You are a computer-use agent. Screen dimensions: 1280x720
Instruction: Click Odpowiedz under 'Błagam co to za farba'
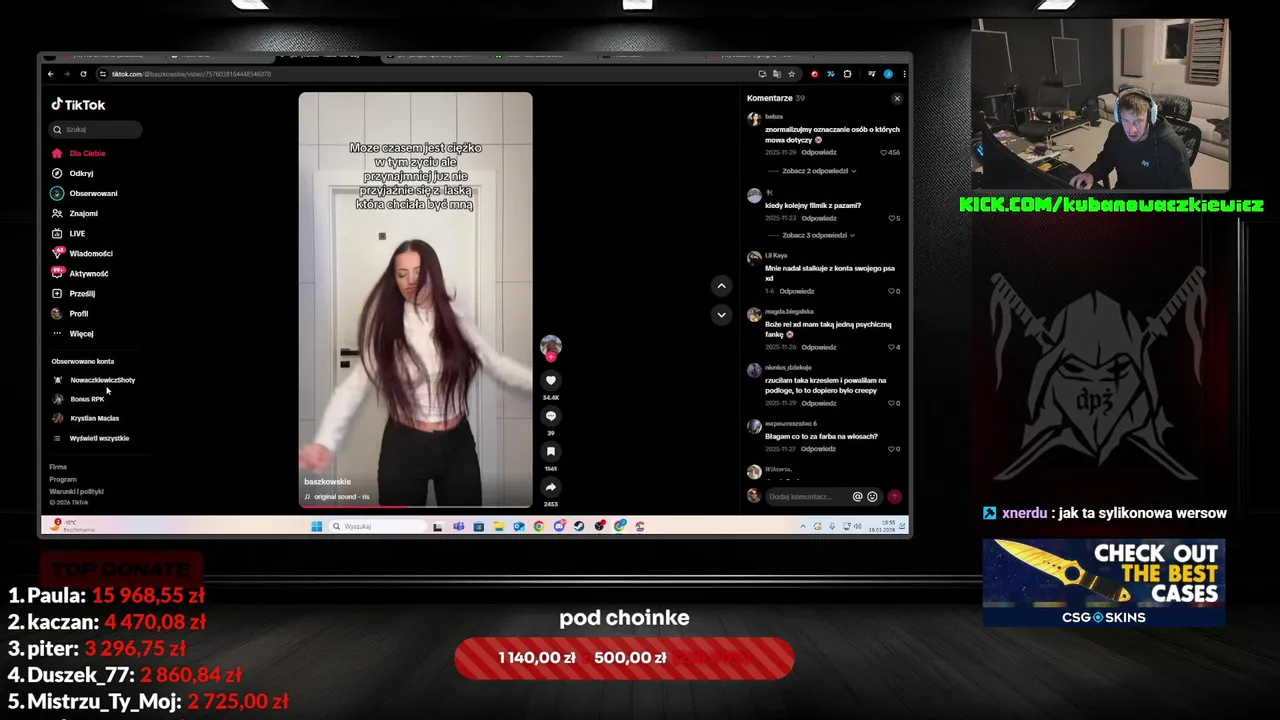pos(819,449)
